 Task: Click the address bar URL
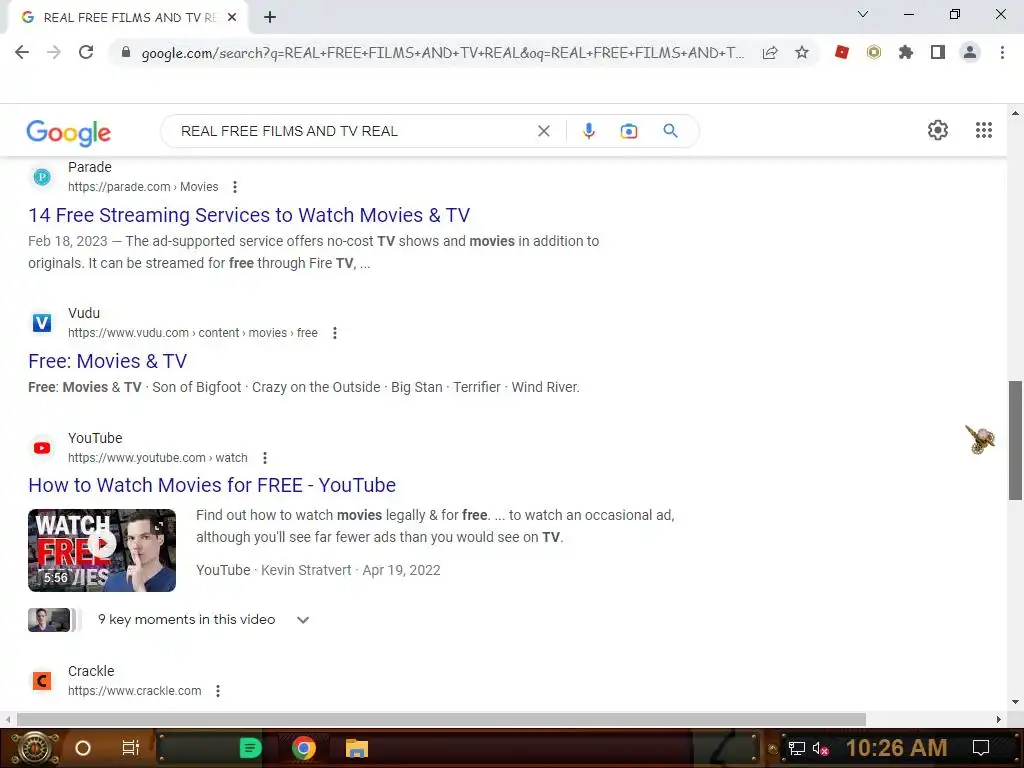(x=442, y=53)
